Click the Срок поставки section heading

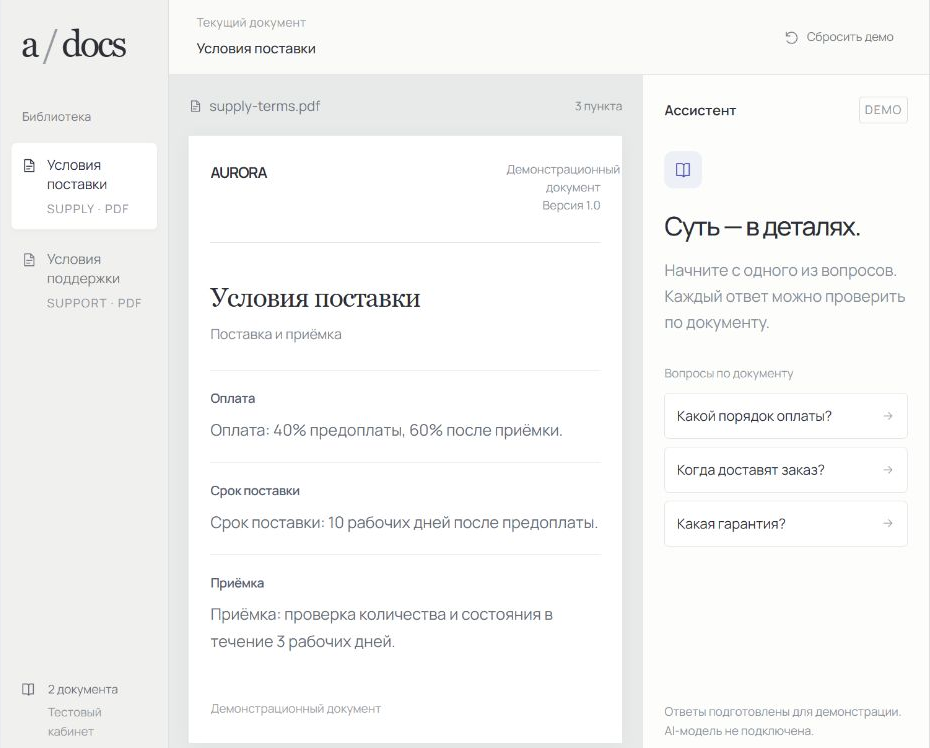(255, 491)
